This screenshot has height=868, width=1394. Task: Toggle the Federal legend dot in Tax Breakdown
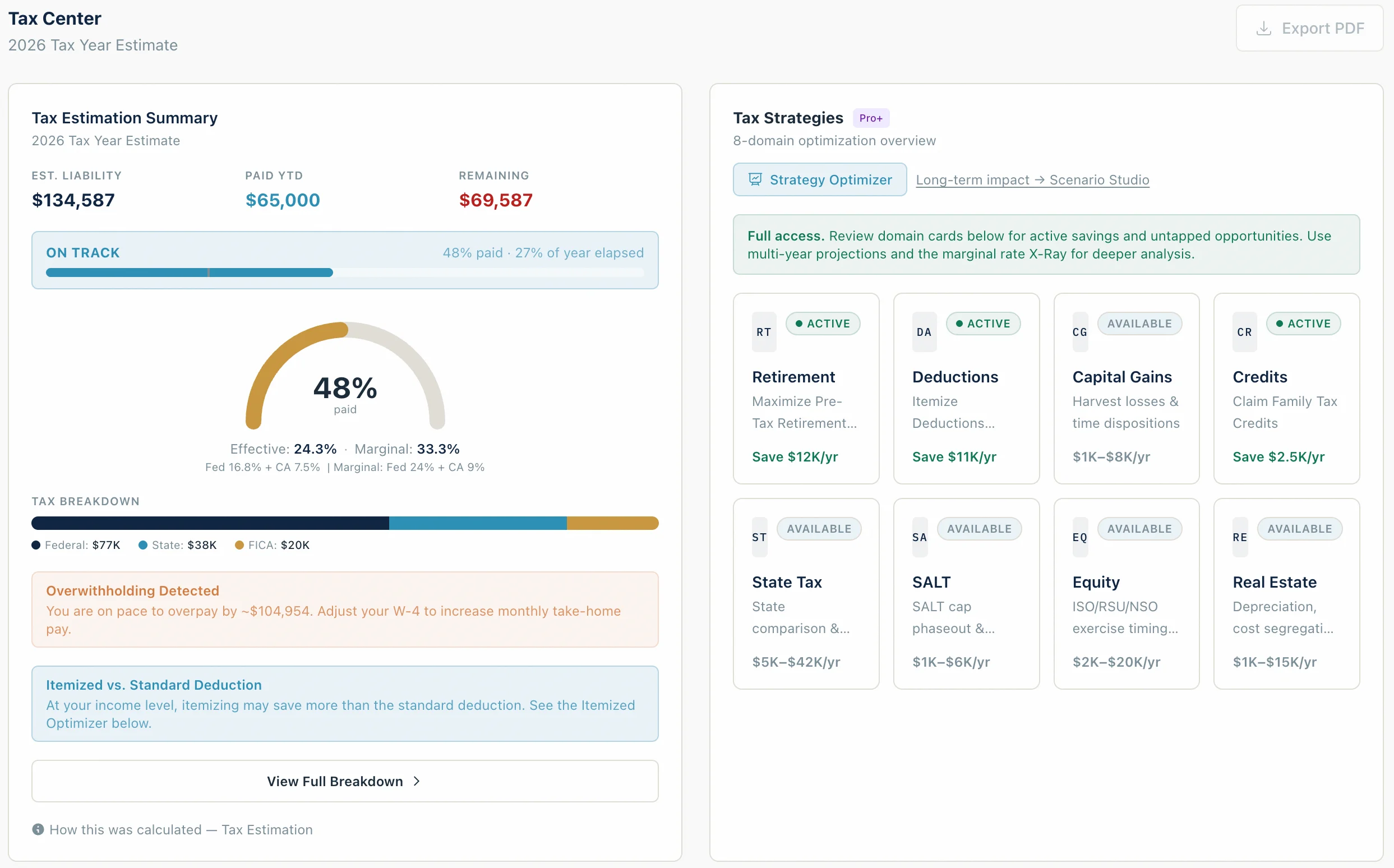[x=35, y=545]
